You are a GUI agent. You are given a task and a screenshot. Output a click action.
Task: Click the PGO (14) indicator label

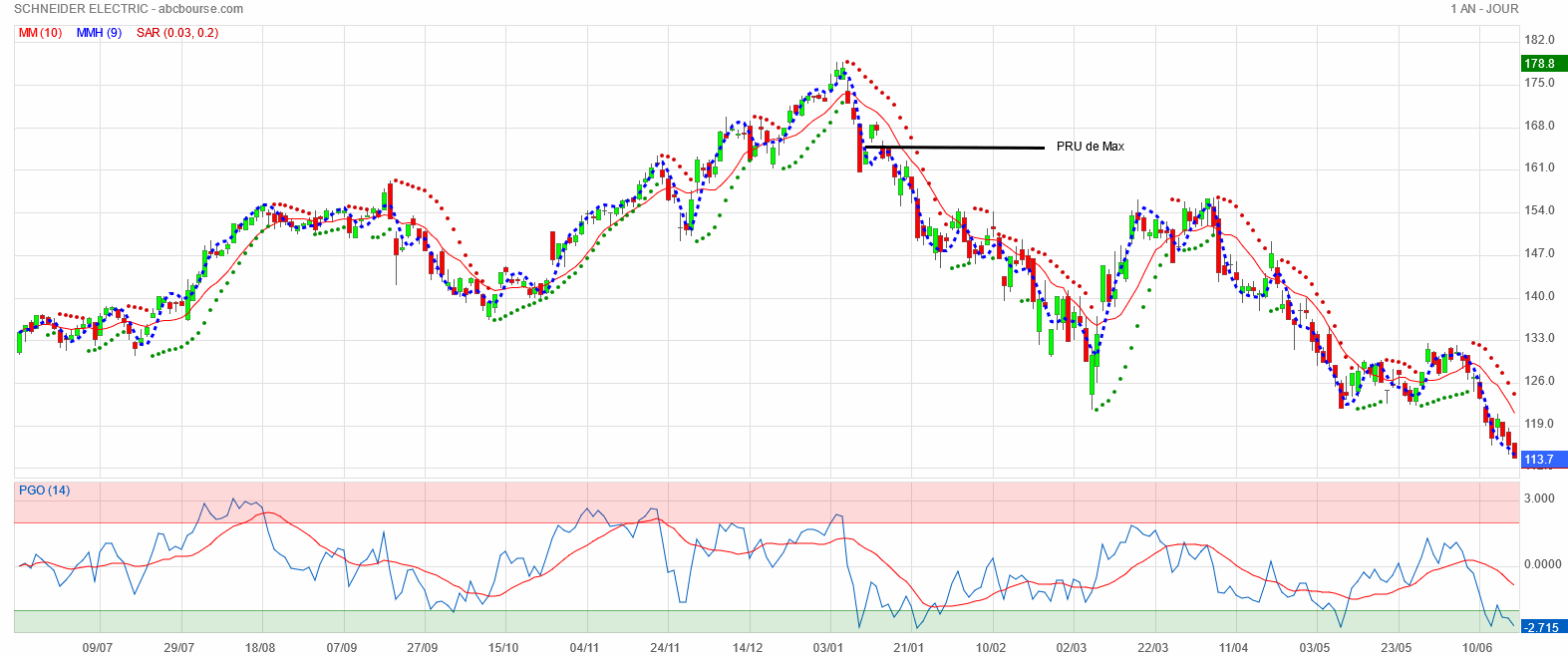(x=45, y=491)
